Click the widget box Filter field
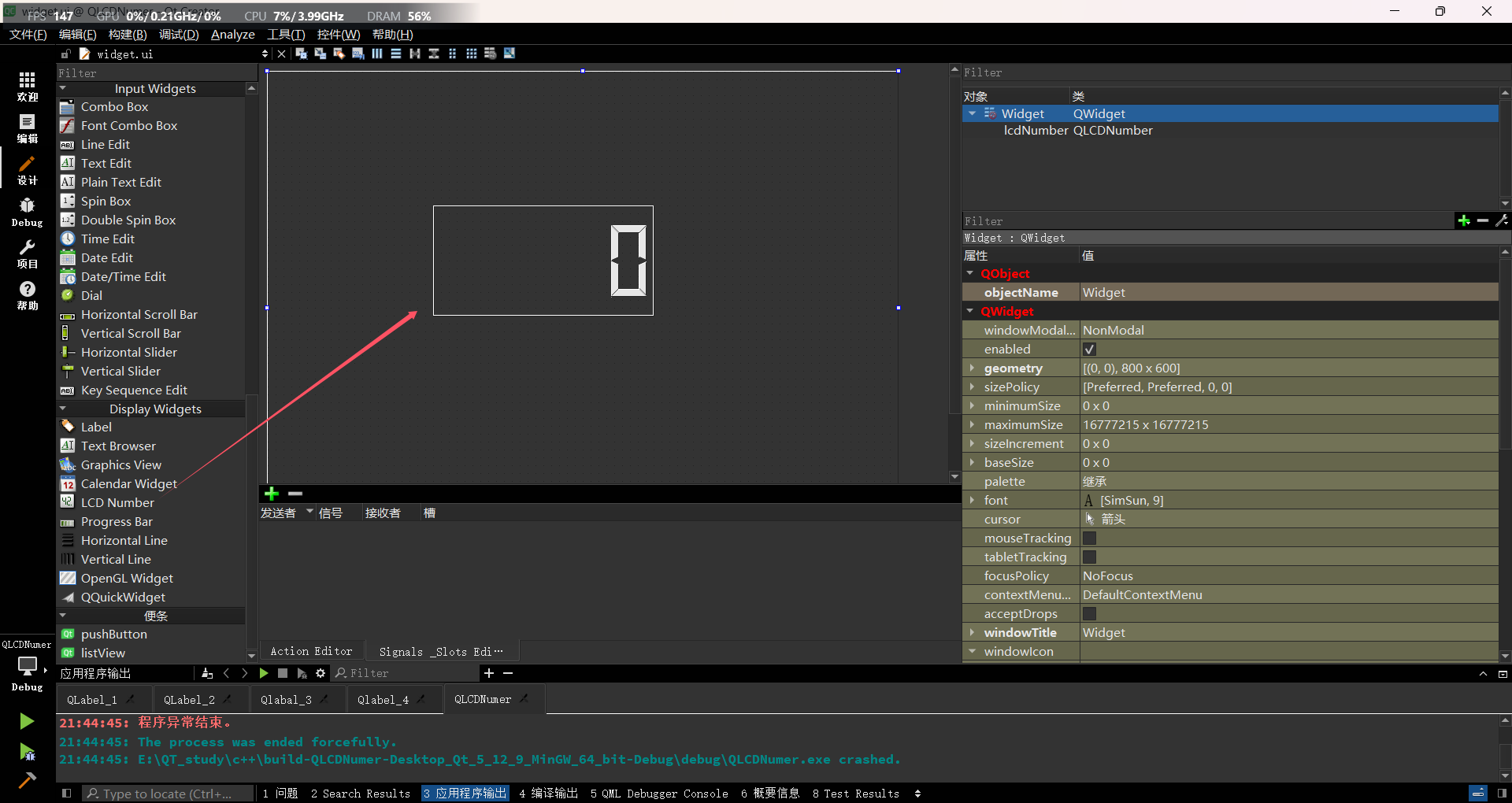1512x803 pixels. [x=157, y=73]
